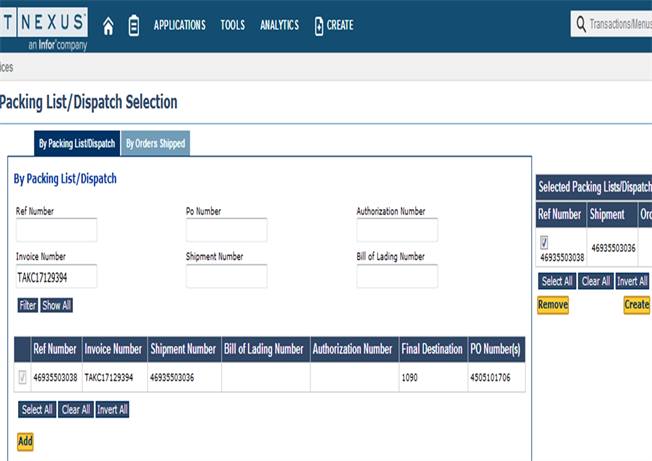
Task: Click the Ref Number text field
Action: 56,230
